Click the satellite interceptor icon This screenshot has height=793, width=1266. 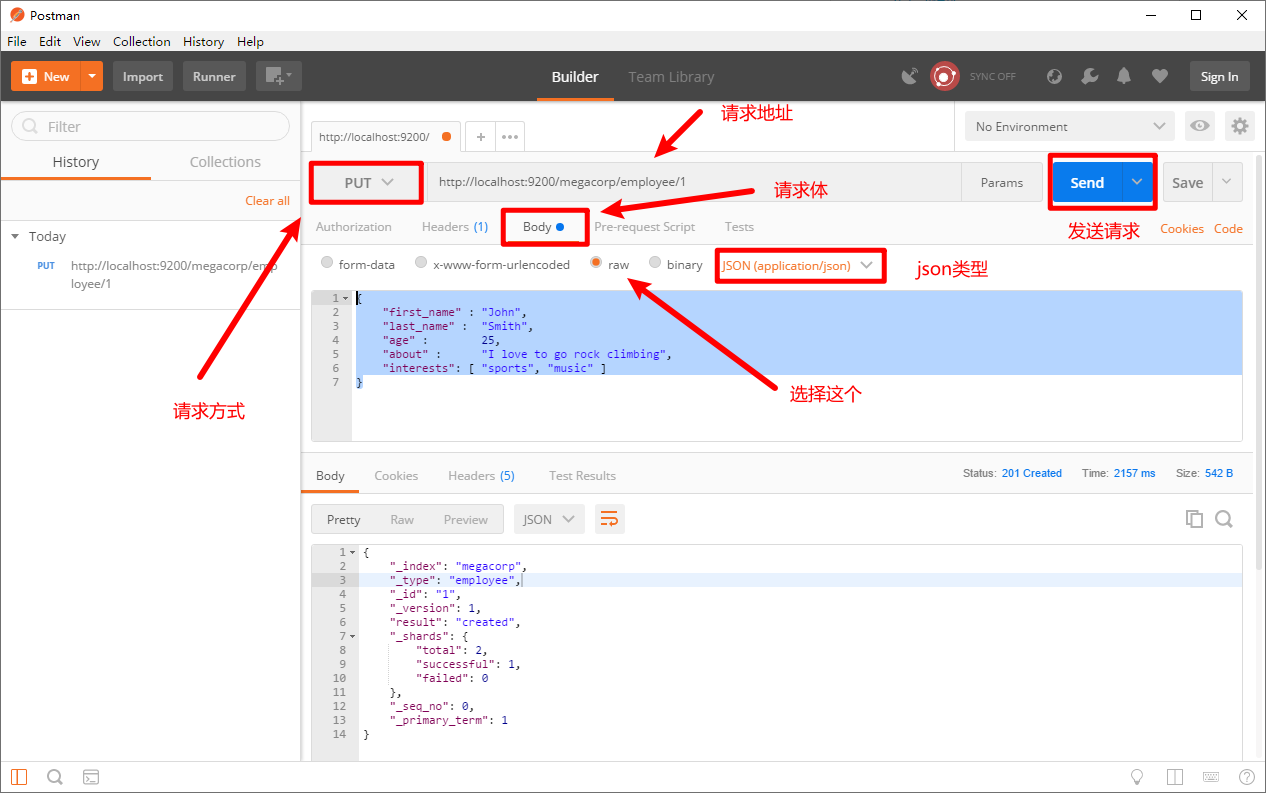(909, 76)
